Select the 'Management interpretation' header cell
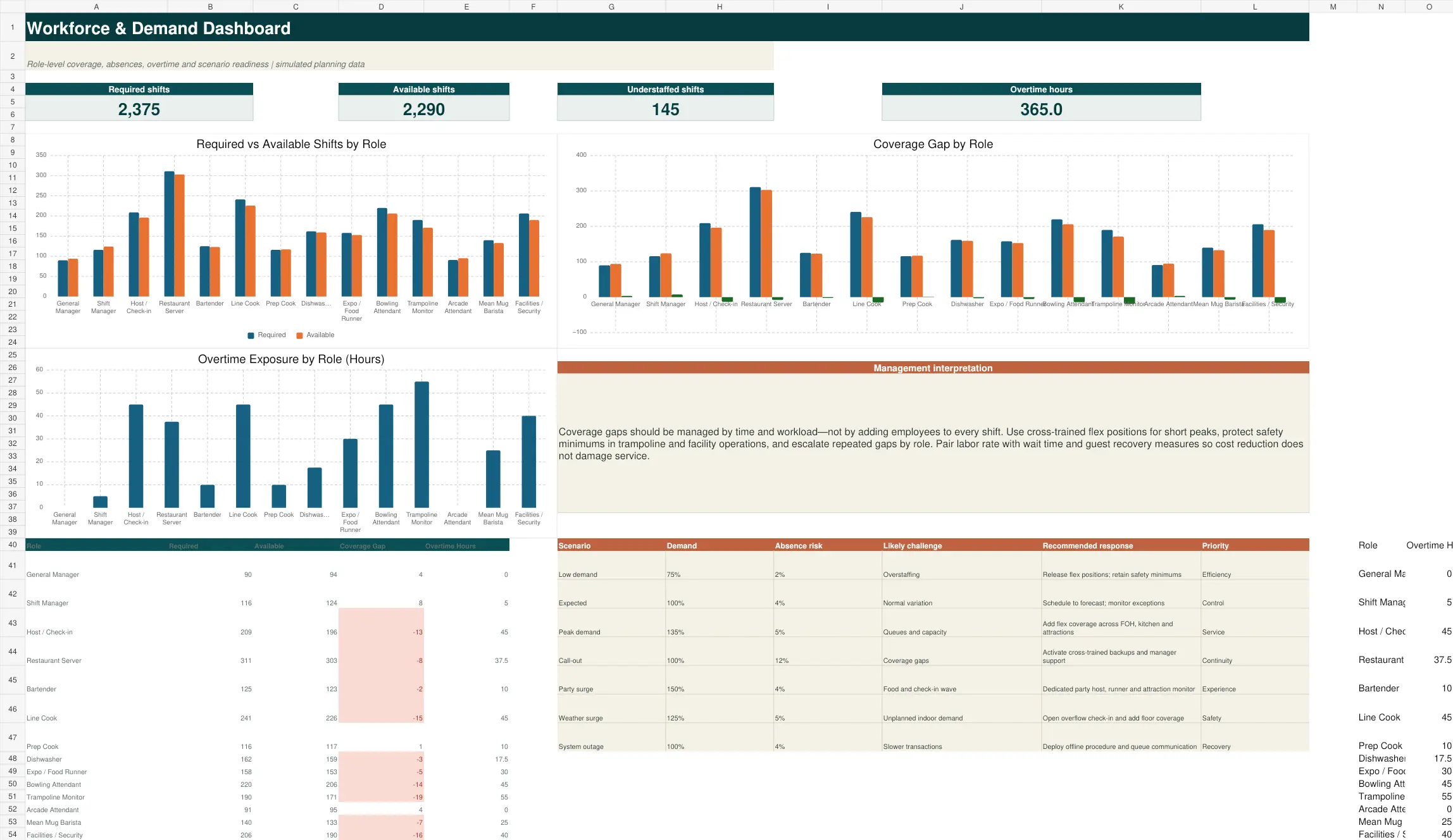This screenshot has height=840, width=1453. click(933, 367)
